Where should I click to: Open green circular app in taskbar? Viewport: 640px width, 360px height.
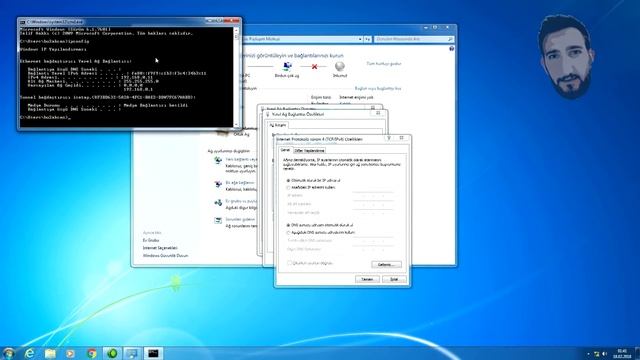[112, 353]
